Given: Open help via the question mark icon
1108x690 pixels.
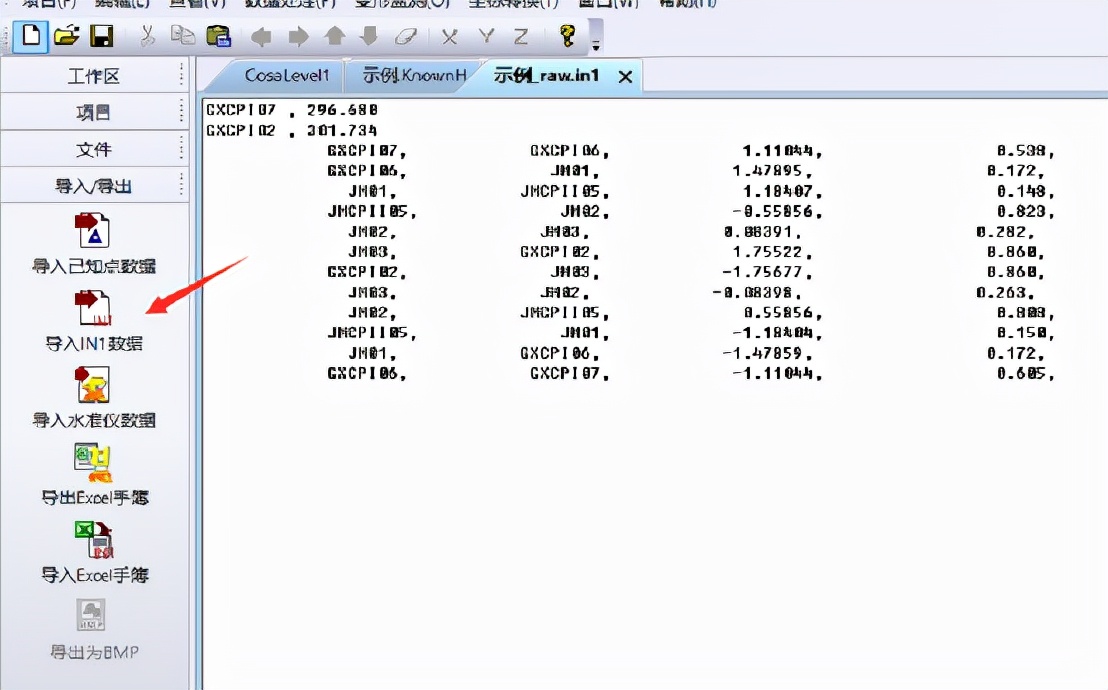Looking at the screenshot, I should [x=567, y=37].
